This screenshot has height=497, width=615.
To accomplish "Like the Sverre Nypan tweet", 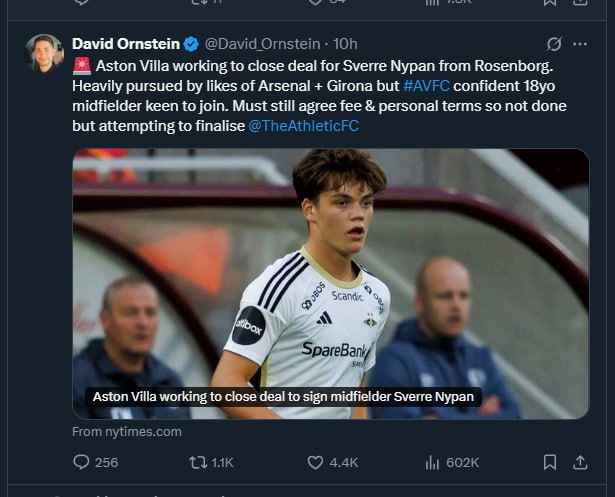I will [315, 462].
